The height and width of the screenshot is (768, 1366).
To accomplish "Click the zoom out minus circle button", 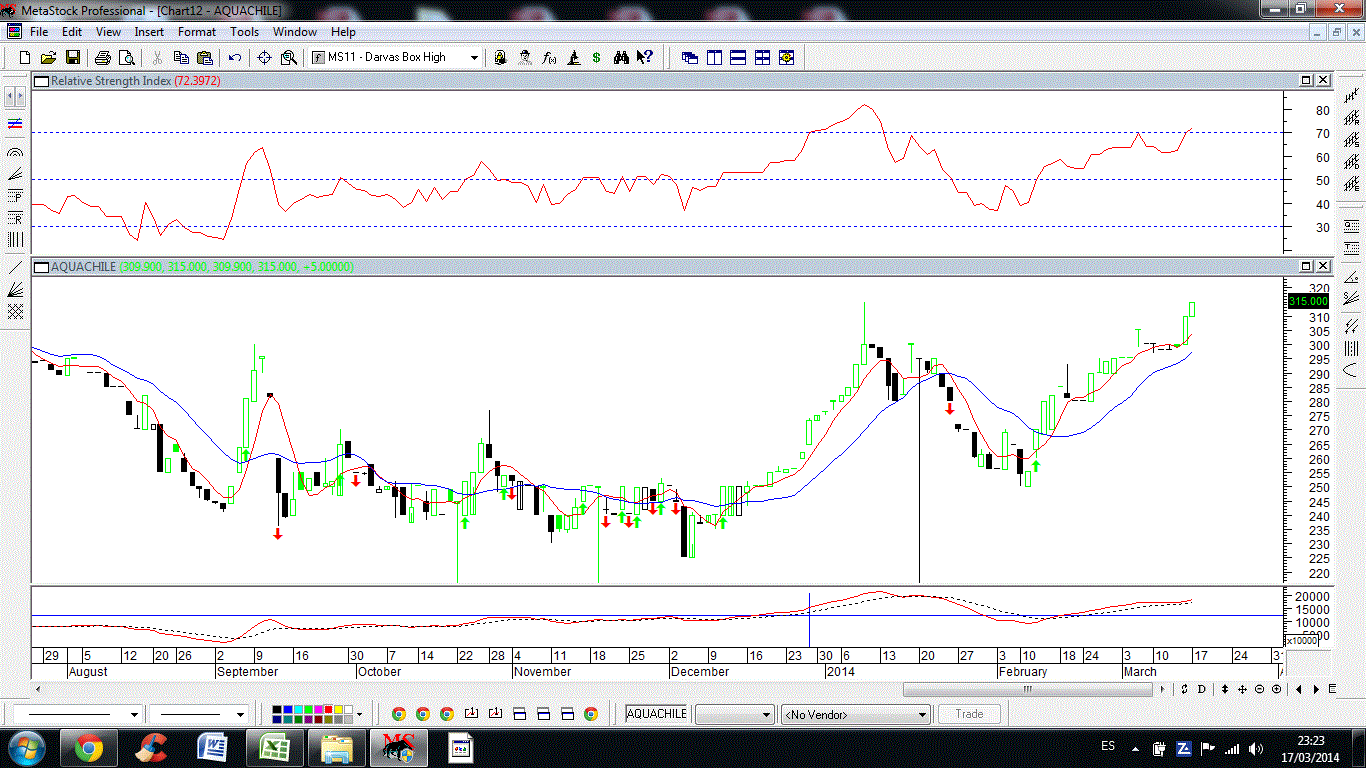I will click(x=1260, y=689).
